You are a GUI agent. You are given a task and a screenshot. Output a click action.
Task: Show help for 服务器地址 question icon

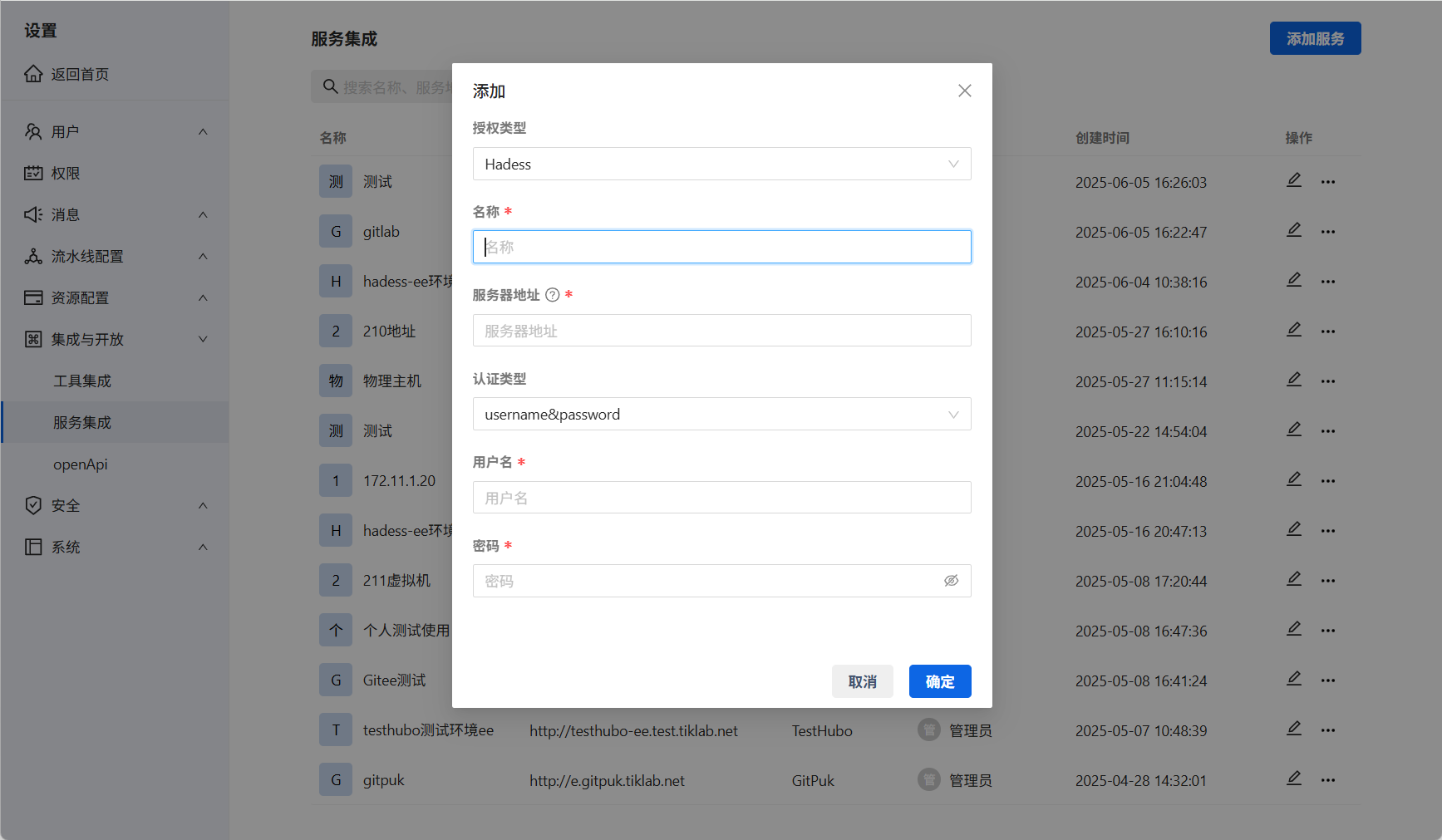553,295
